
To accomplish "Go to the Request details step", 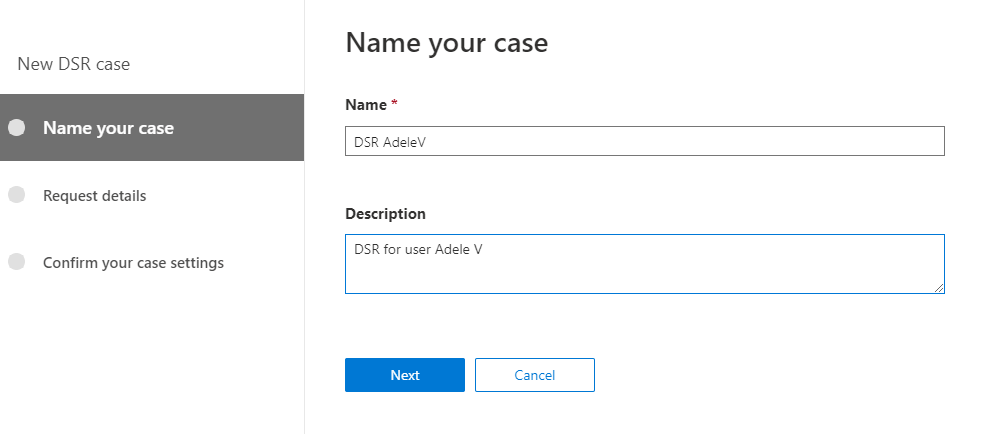I will [94, 196].
